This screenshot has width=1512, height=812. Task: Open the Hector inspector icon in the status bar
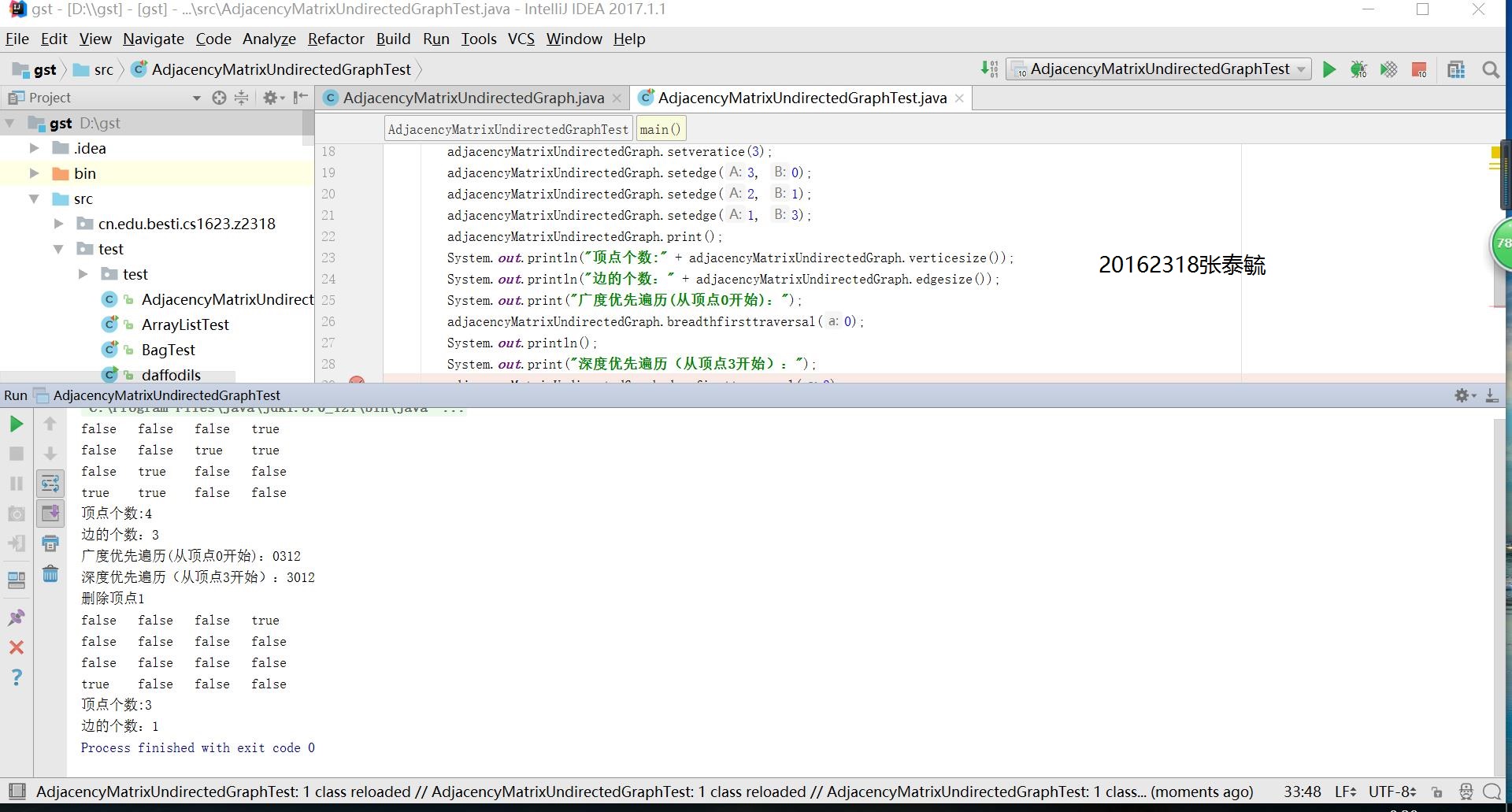pos(1466,792)
